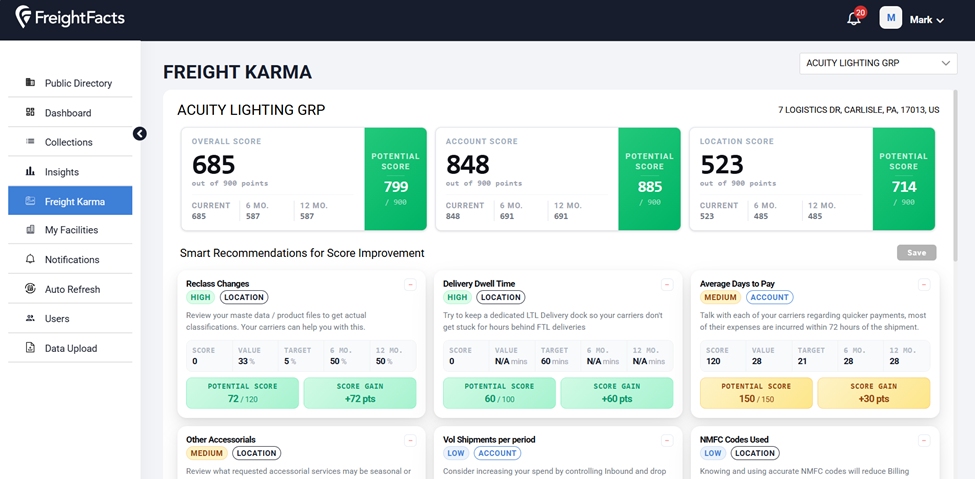975x479 pixels.
Task: Go to Dashboard menu item
Action: tap(70, 113)
